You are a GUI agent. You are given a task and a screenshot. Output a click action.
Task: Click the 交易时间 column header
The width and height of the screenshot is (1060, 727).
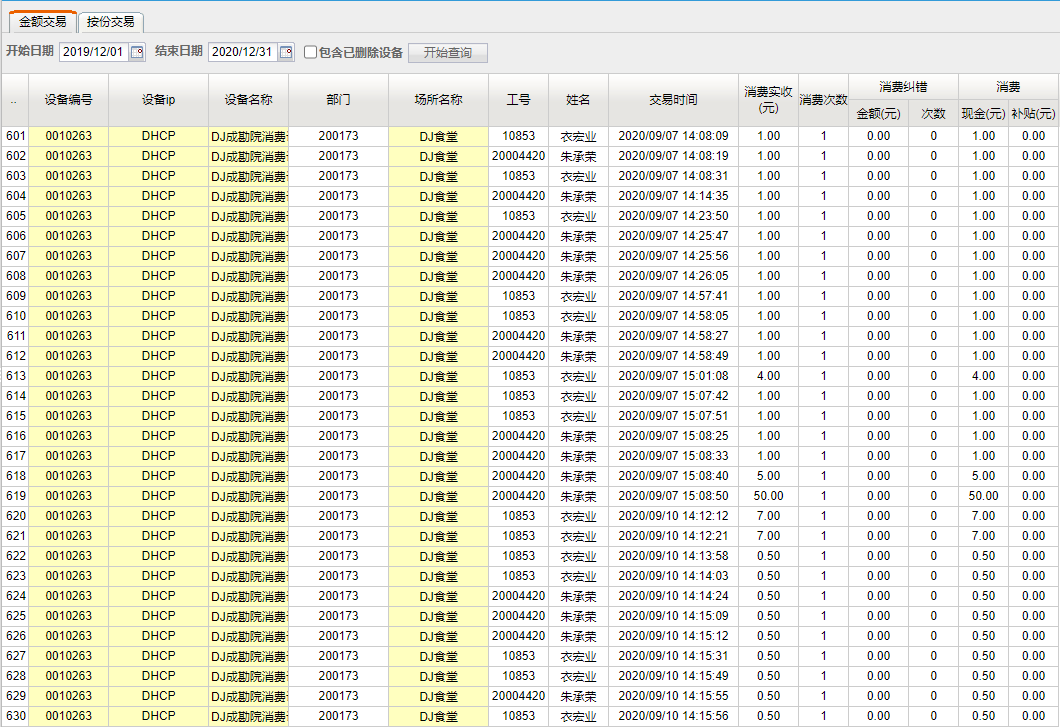pyautogui.click(x=673, y=100)
